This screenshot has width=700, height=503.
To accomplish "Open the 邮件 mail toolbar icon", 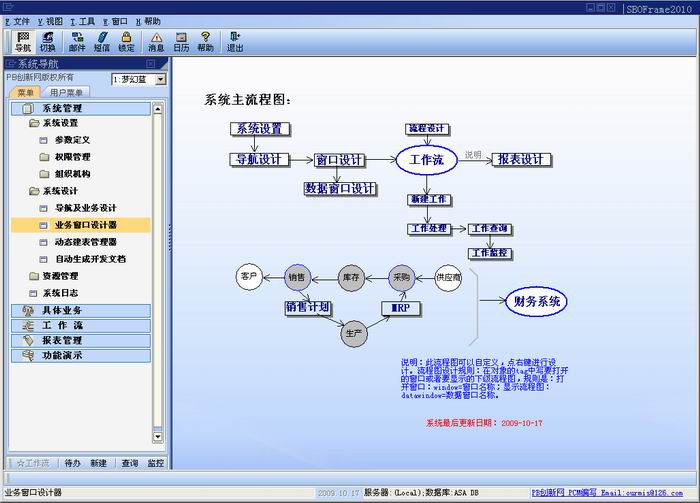I will (x=77, y=42).
